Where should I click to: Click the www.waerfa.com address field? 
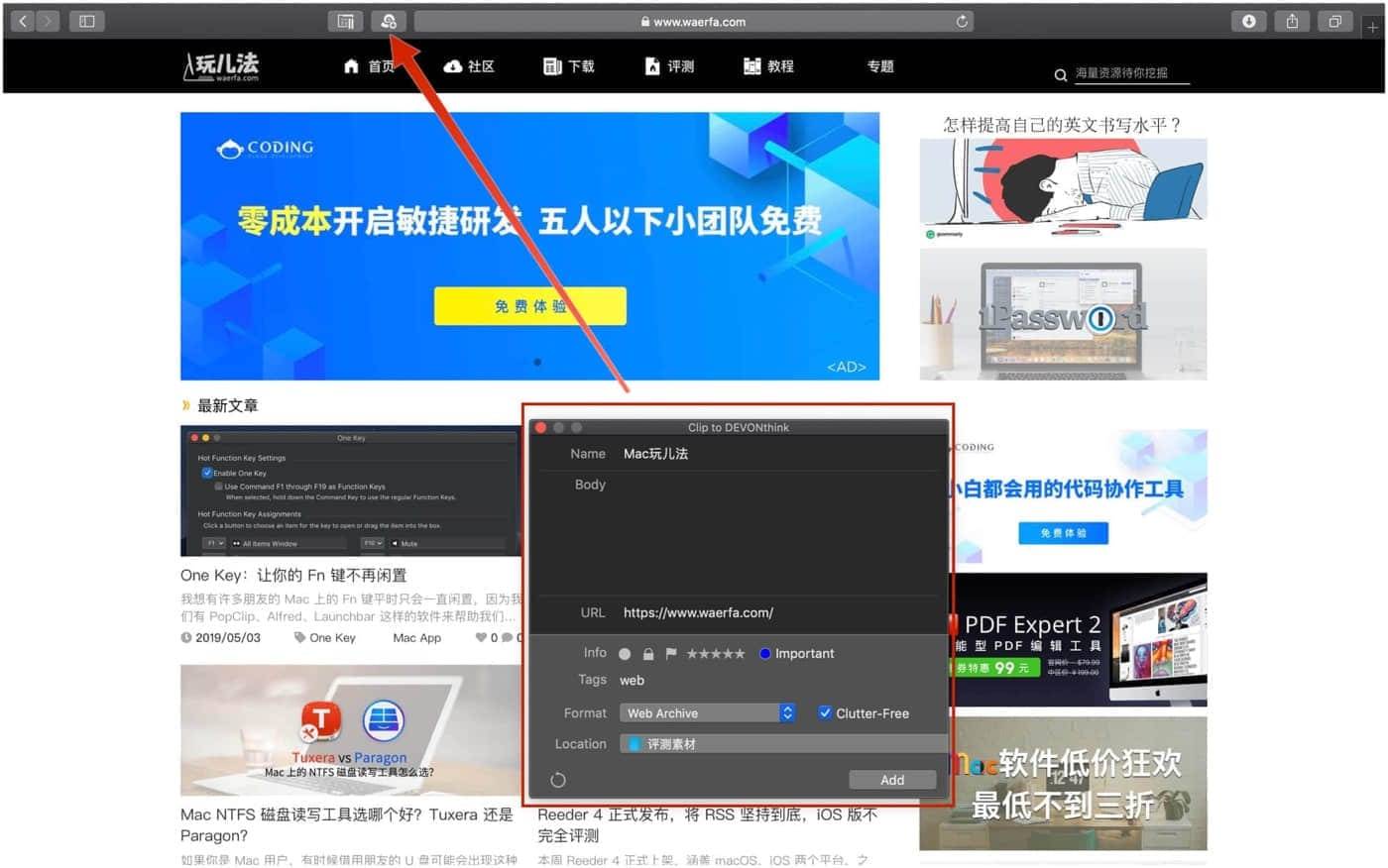click(x=693, y=21)
